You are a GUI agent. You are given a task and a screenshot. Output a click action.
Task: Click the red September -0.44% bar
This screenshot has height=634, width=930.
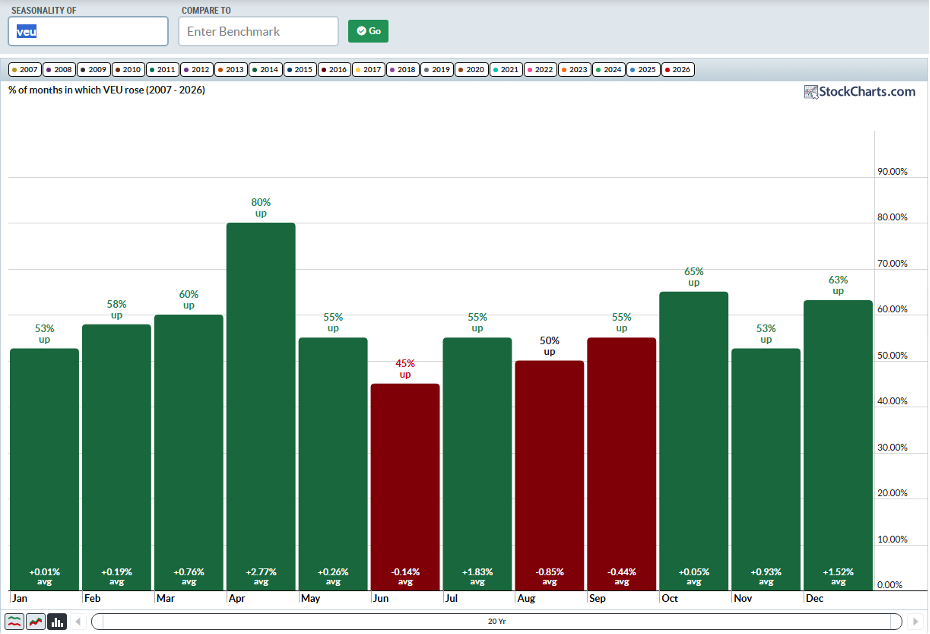(622, 464)
